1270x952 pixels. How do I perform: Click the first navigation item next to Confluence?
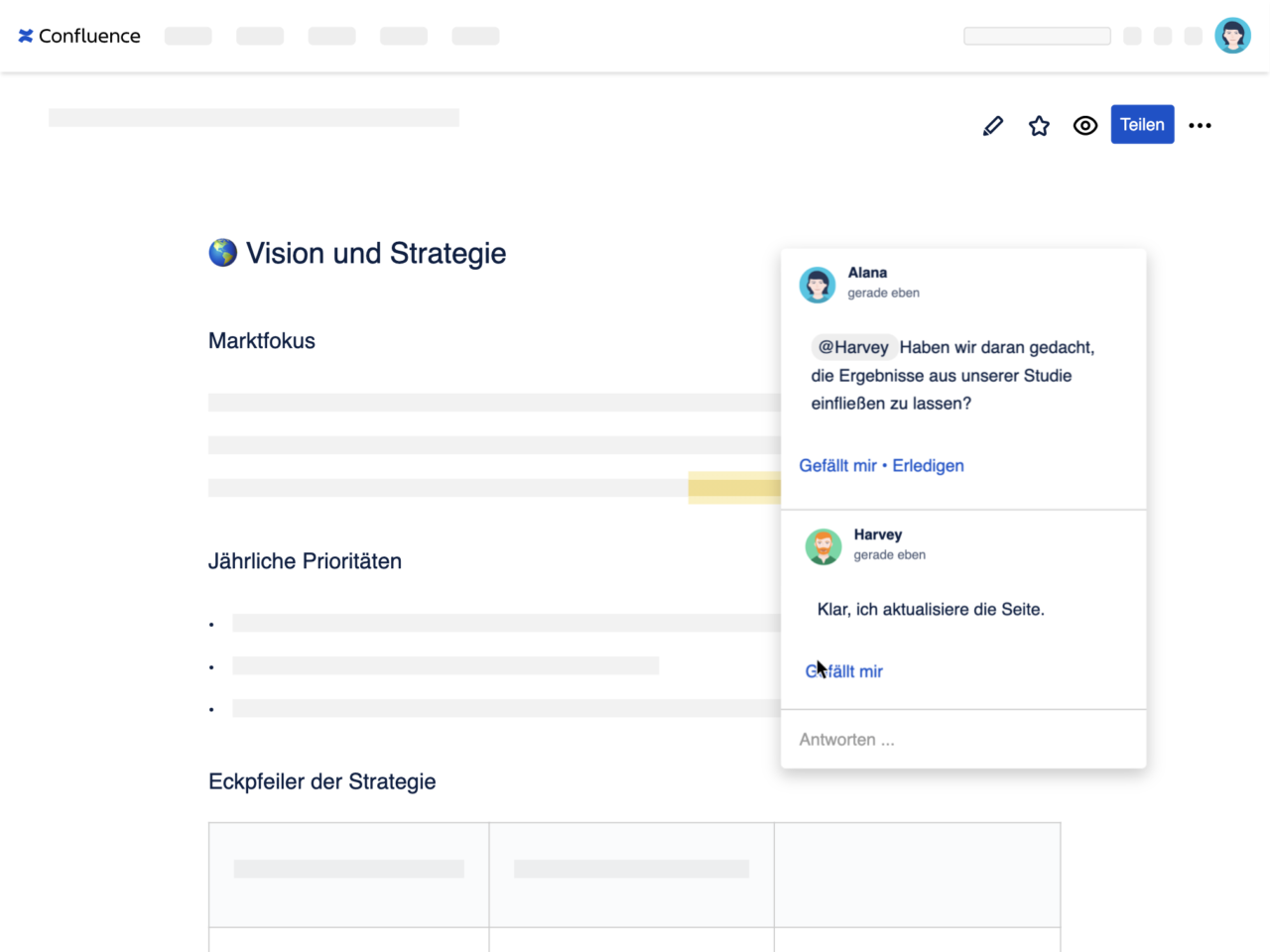pyautogui.click(x=188, y=36)
